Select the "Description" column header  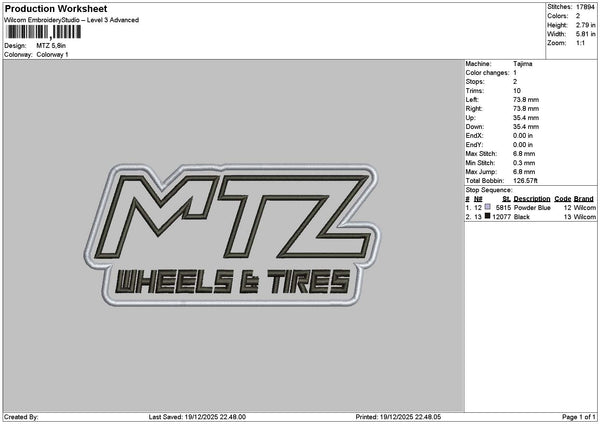pyautogui.click(x=532, y=199)
